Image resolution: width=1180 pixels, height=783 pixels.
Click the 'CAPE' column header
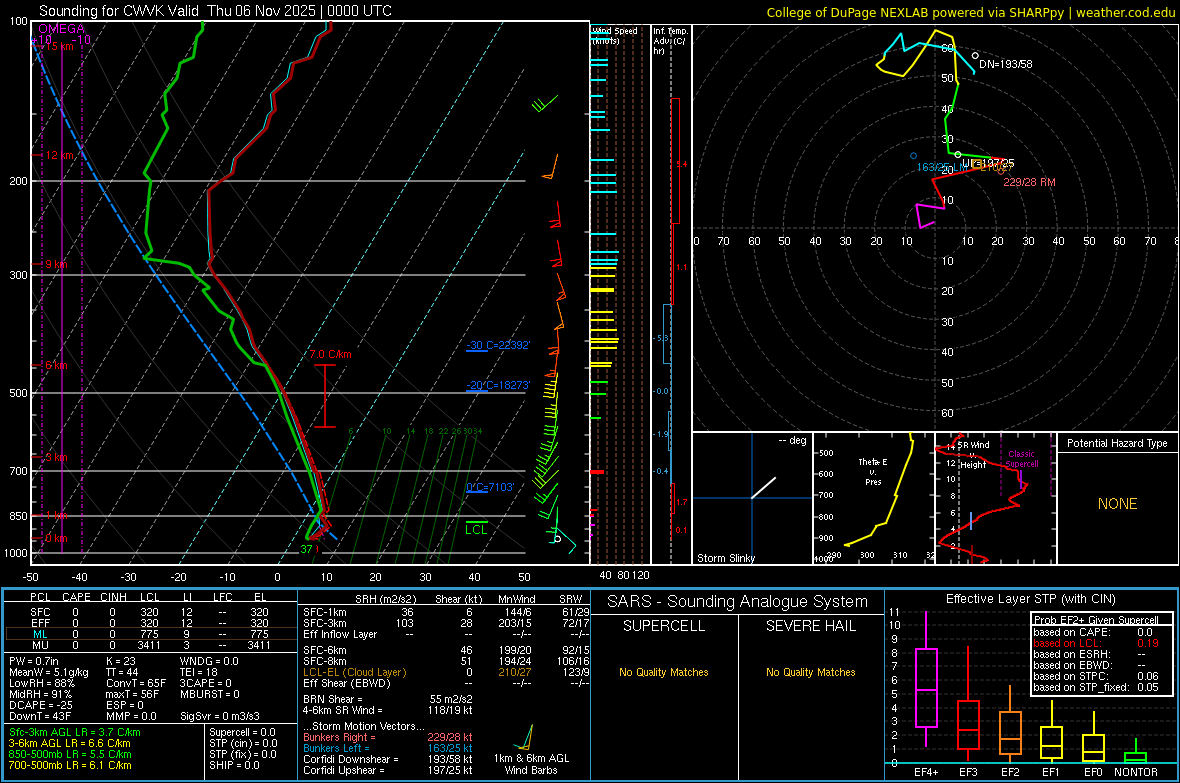76,597
